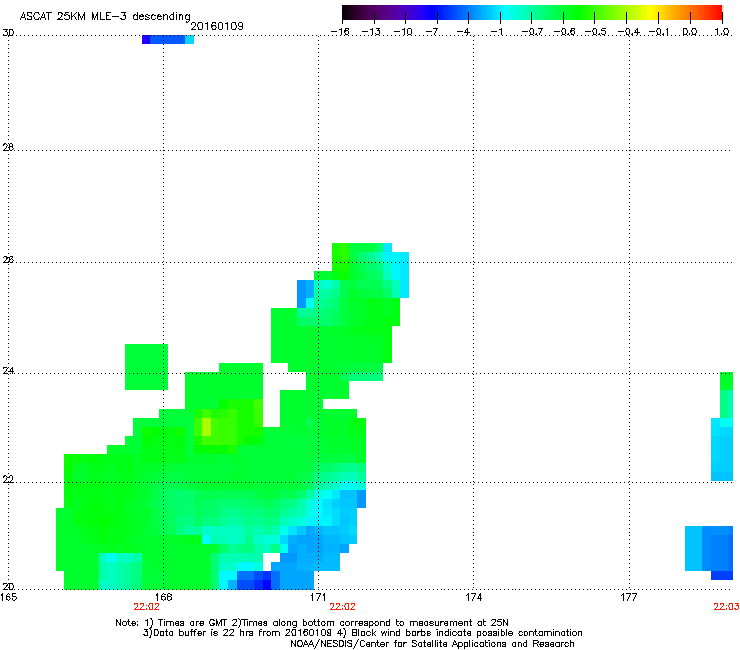Click the longitude label "168"

(x=163, y=597)
